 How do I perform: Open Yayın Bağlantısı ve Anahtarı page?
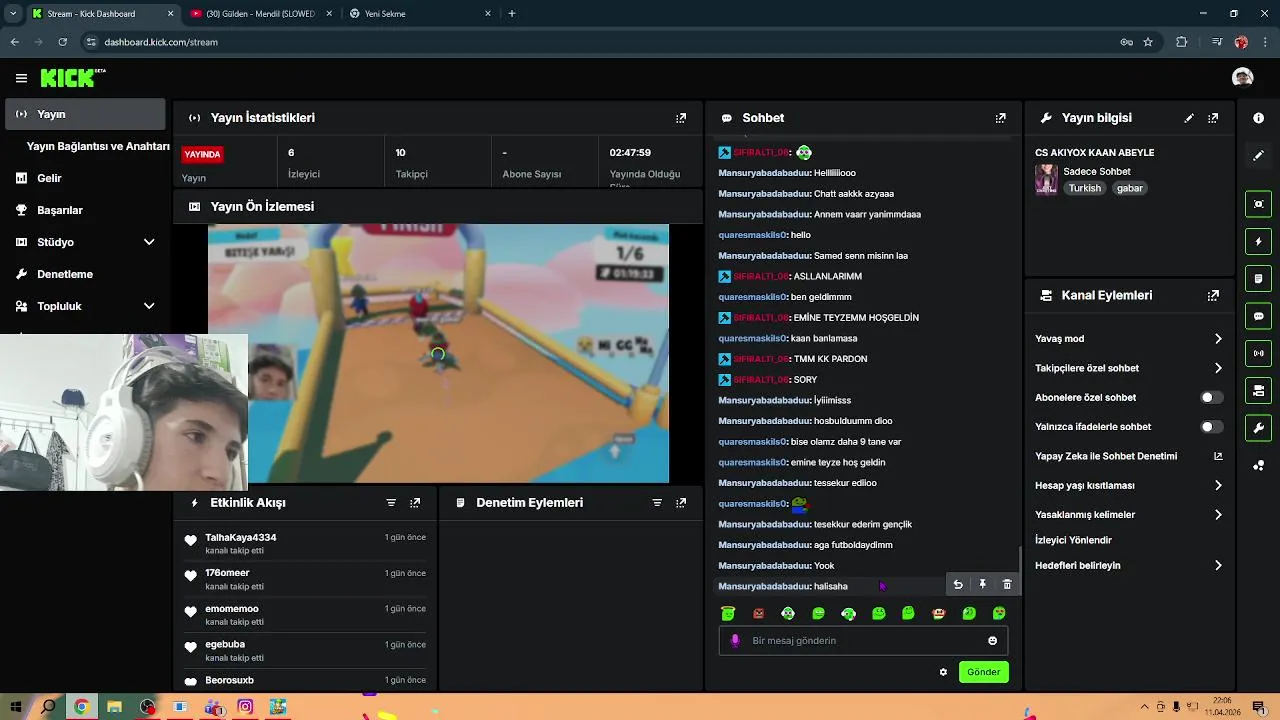(98, 146)
